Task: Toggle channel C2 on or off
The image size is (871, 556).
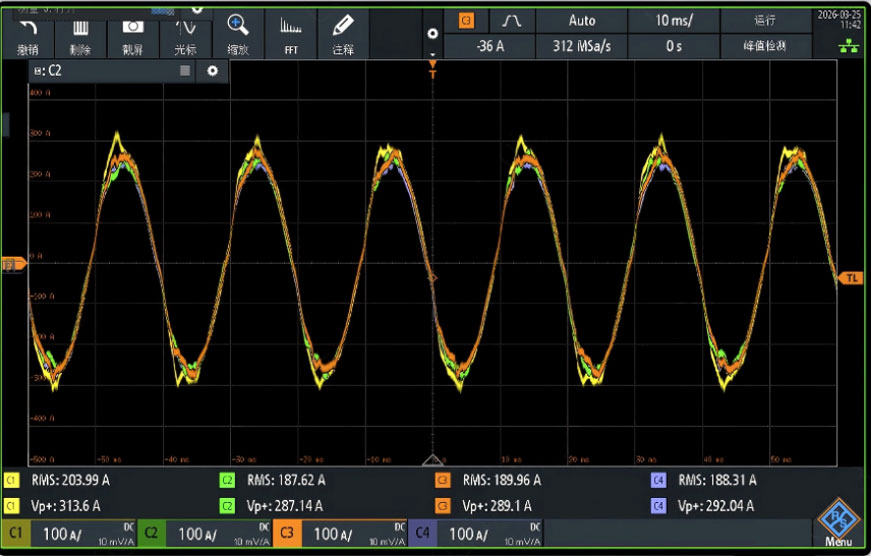Action: pos(151,533)
